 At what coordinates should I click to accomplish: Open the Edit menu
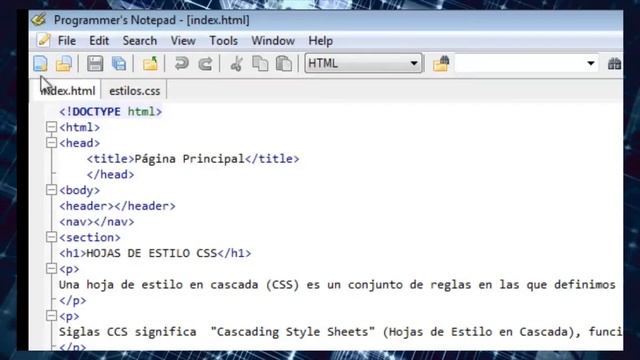pos(99,41)
